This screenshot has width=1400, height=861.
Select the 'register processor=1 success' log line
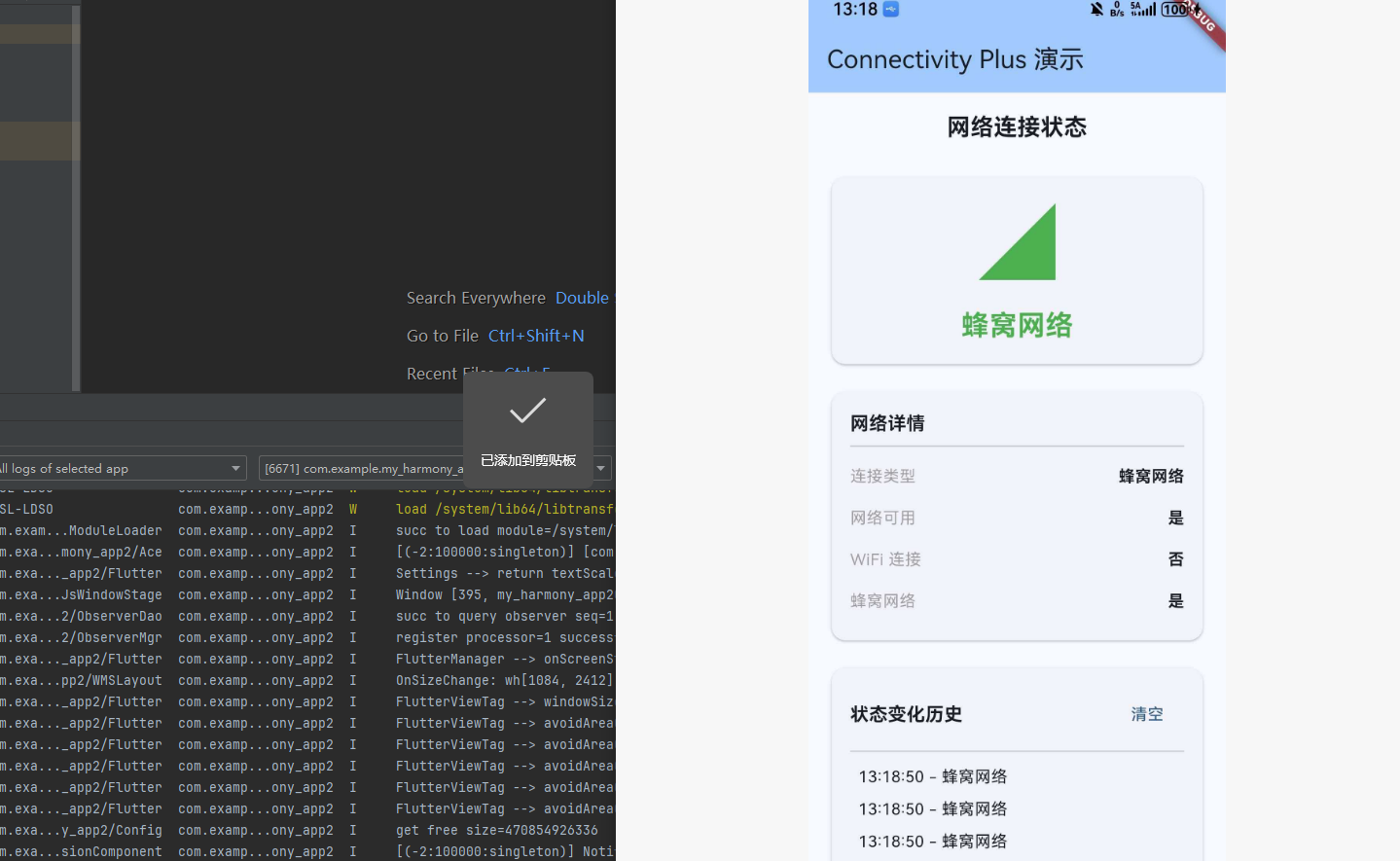point(505,637)
